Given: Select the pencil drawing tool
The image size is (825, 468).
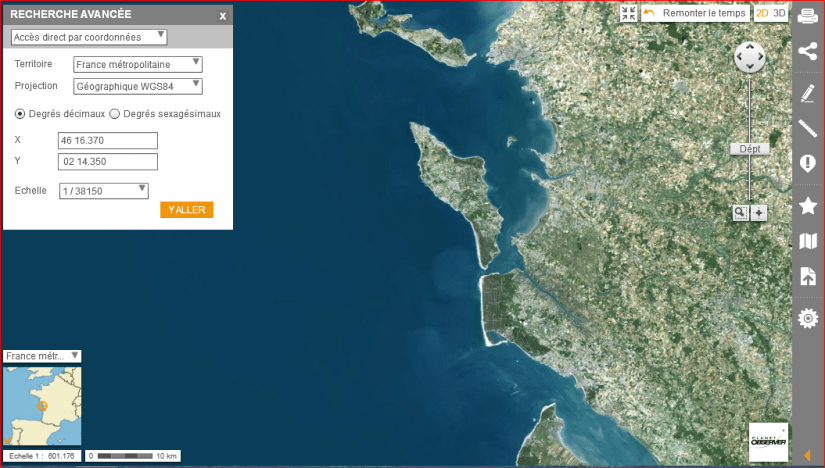Looking at the screenshot, I should tap(808, 93).
